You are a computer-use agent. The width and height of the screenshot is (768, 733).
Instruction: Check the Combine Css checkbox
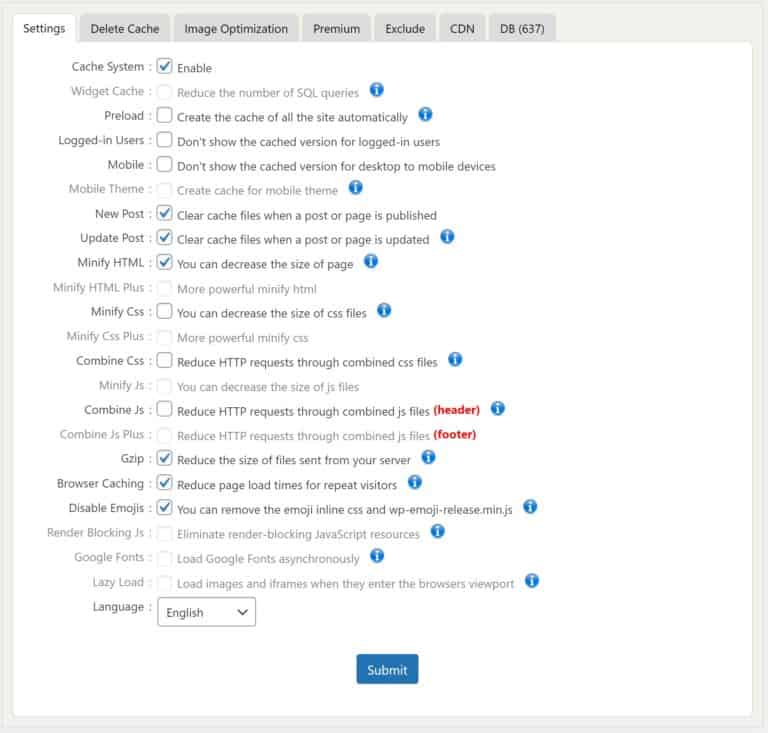[x=165, y=360]
